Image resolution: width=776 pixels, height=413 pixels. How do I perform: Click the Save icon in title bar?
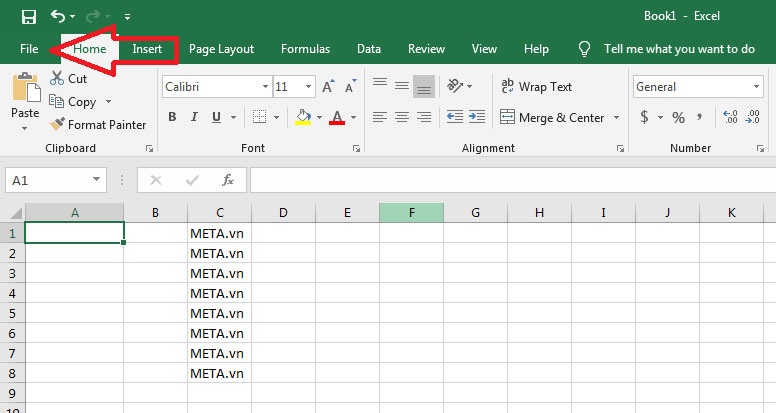click(x=29, y=17)
